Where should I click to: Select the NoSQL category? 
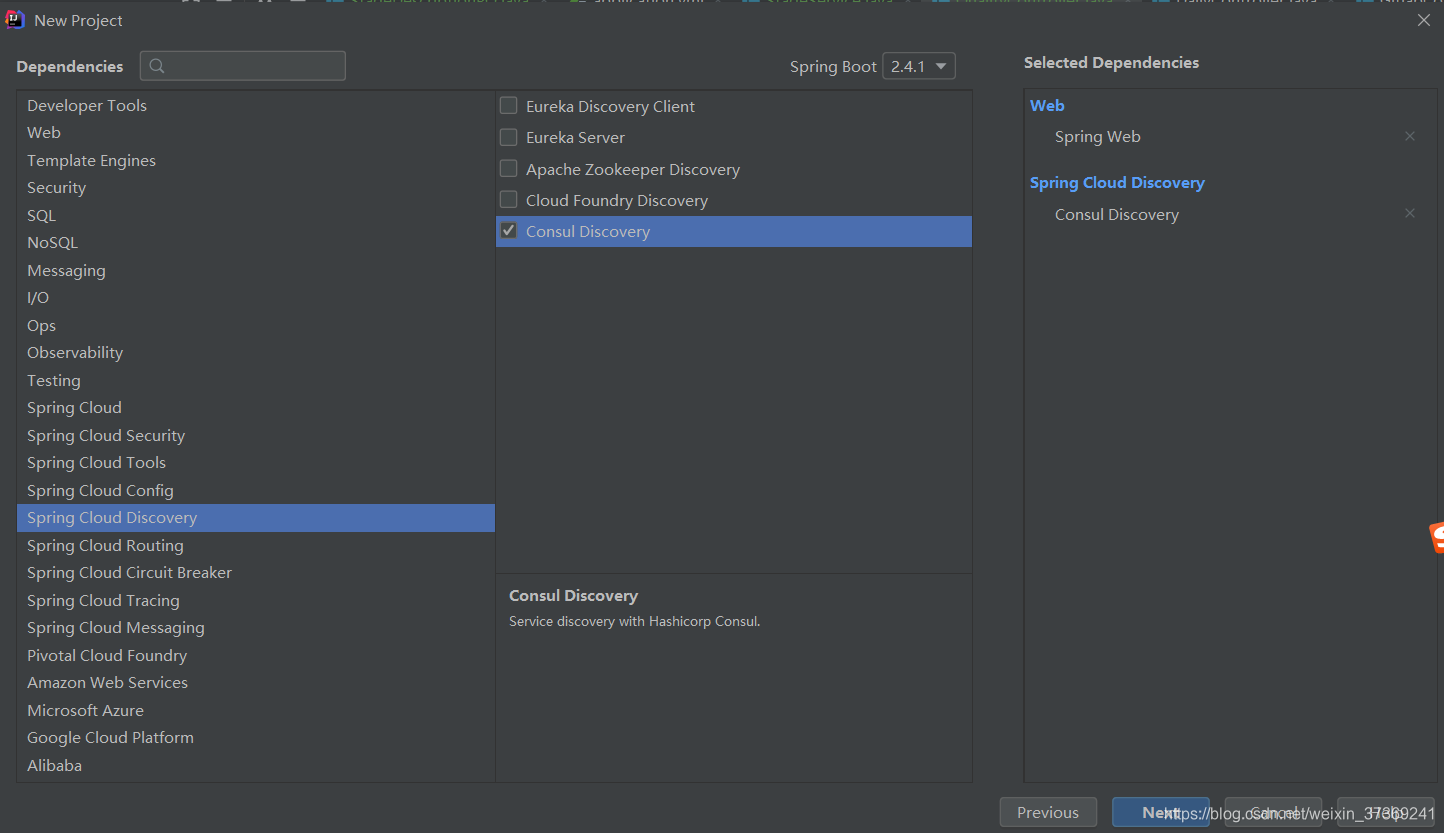click(x=256, y=242)
